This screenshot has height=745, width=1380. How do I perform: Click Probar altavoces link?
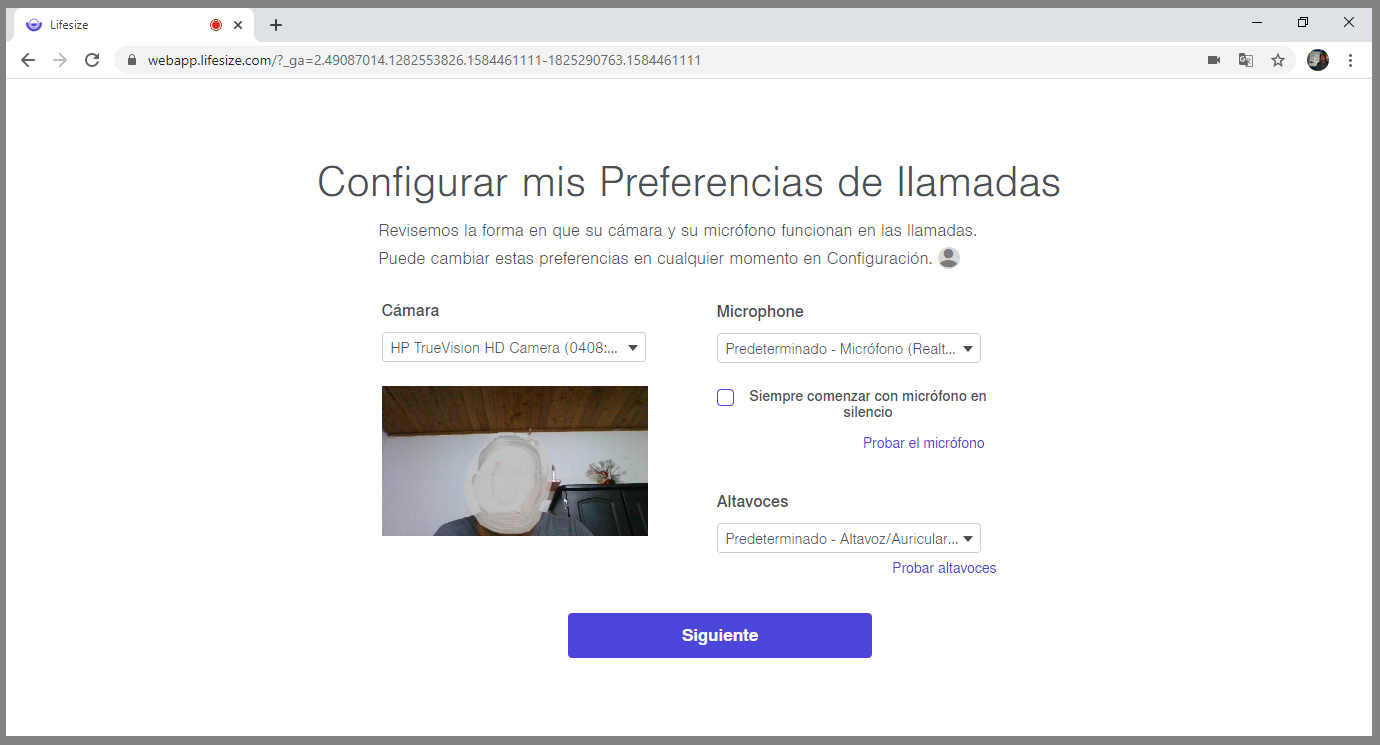click(x=944, y=568)
